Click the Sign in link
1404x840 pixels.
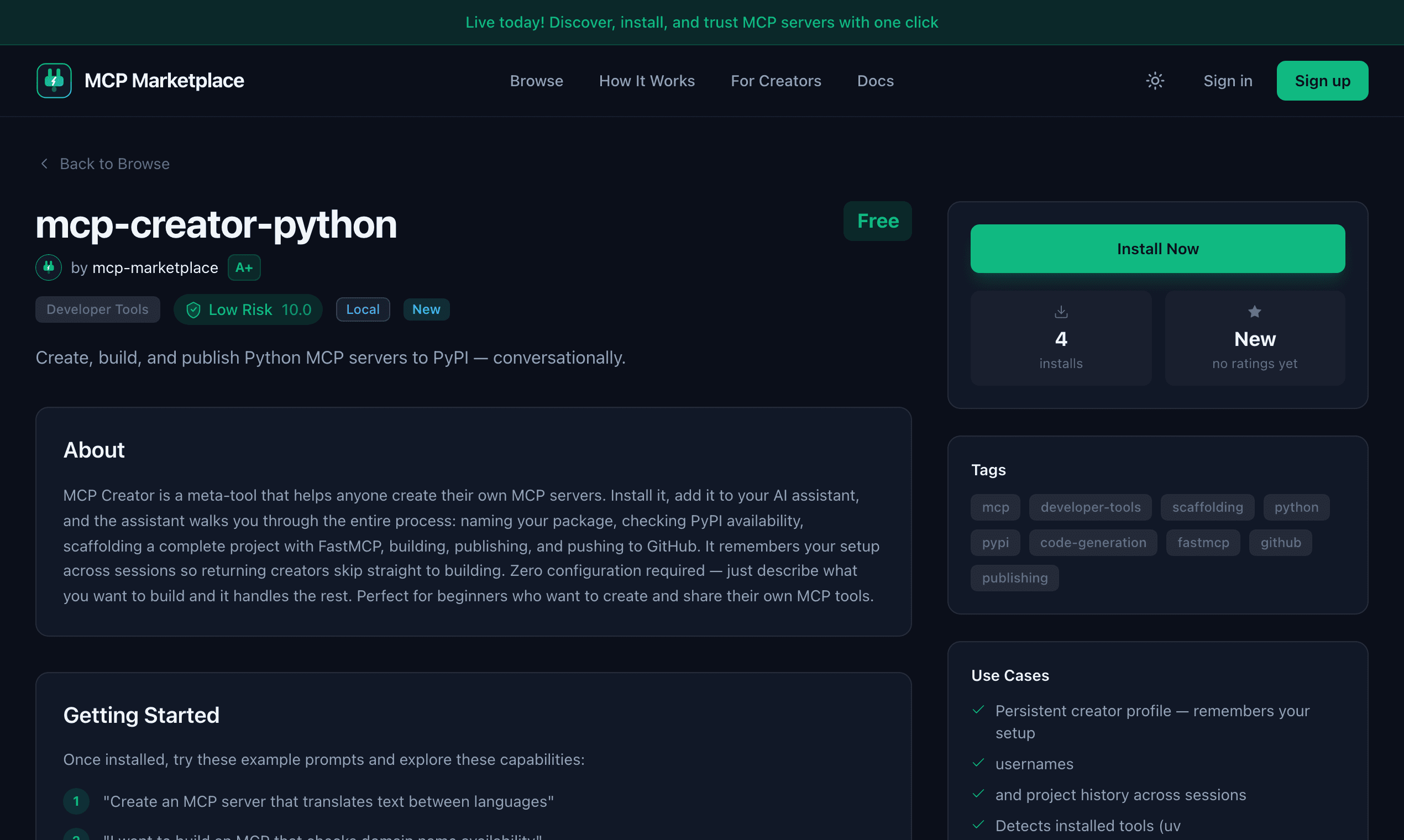[1227, 81]
